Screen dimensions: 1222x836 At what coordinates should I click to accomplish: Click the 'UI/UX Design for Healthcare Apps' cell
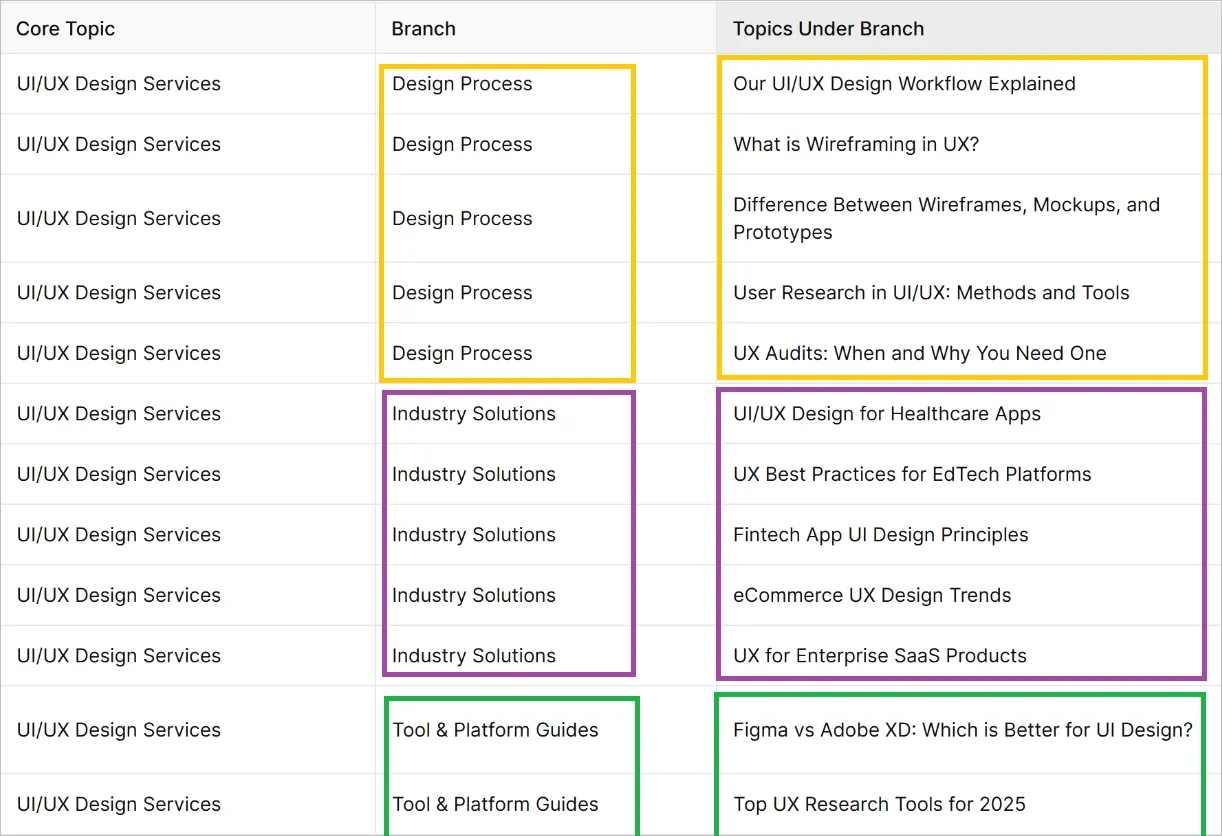pos(887,414)
